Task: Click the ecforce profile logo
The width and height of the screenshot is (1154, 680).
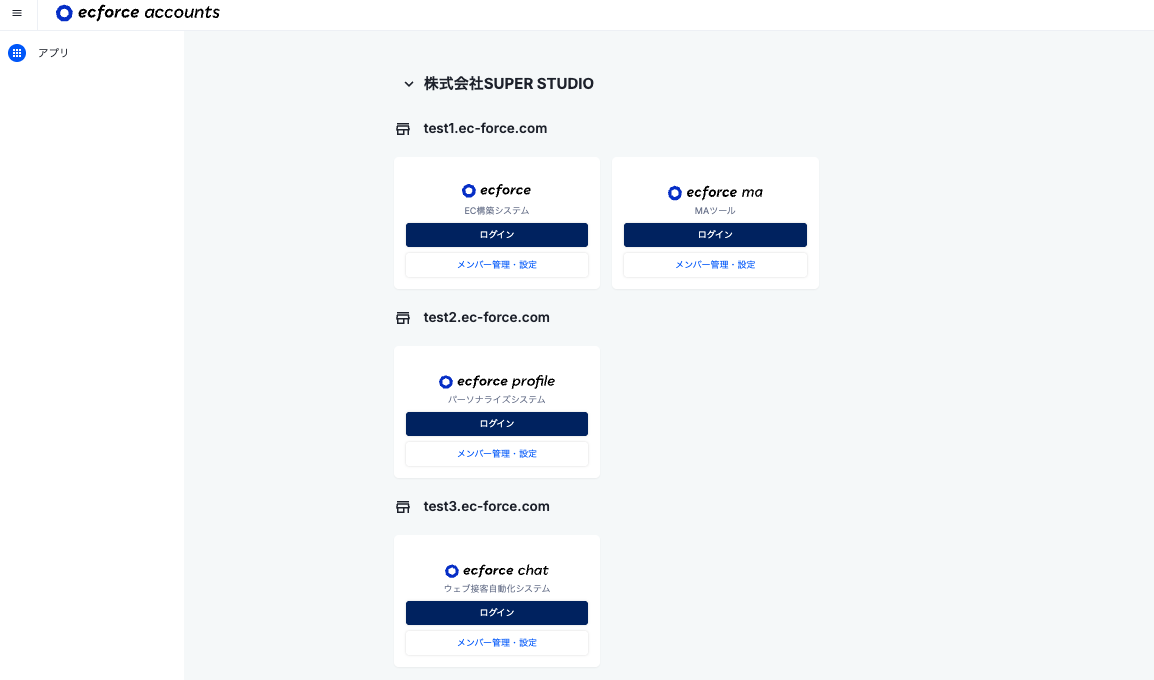Action: pyautogui.click(x=497, y=381)
